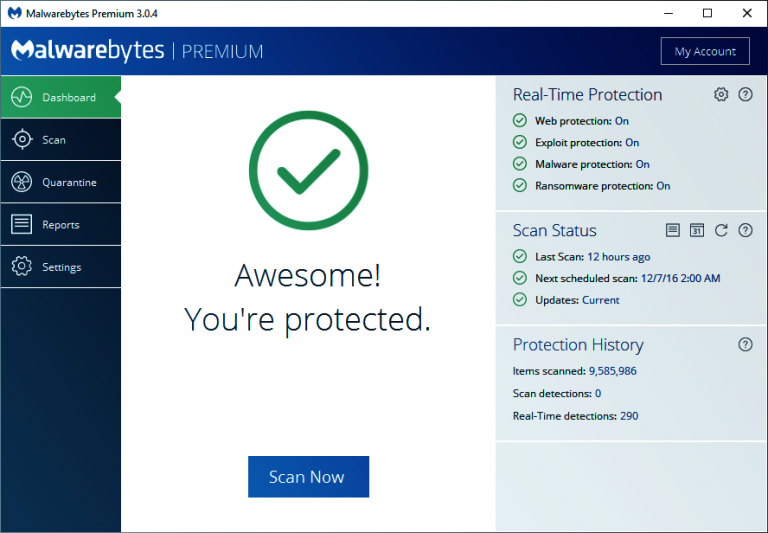Click 'Real-Time Protection' heading
Image resolution: width=768 pixels, height=533 pixels.
[x=587, y=95]
